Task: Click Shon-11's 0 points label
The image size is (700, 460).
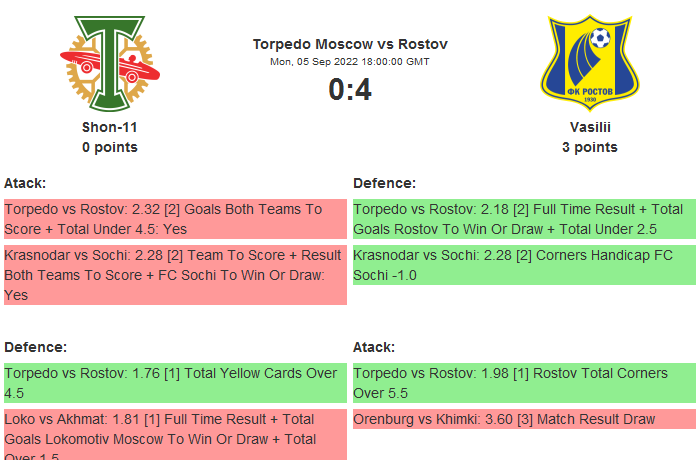Action: pos(110,147)
